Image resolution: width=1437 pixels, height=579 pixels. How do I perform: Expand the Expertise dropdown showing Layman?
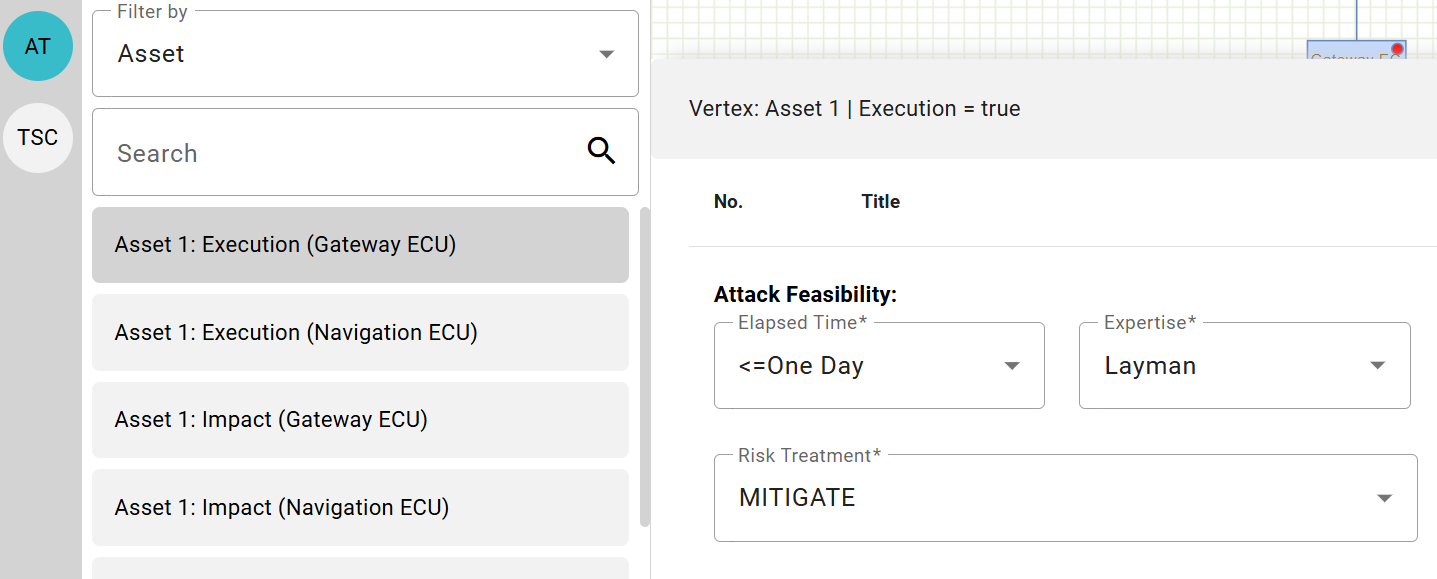point(1377,366)
